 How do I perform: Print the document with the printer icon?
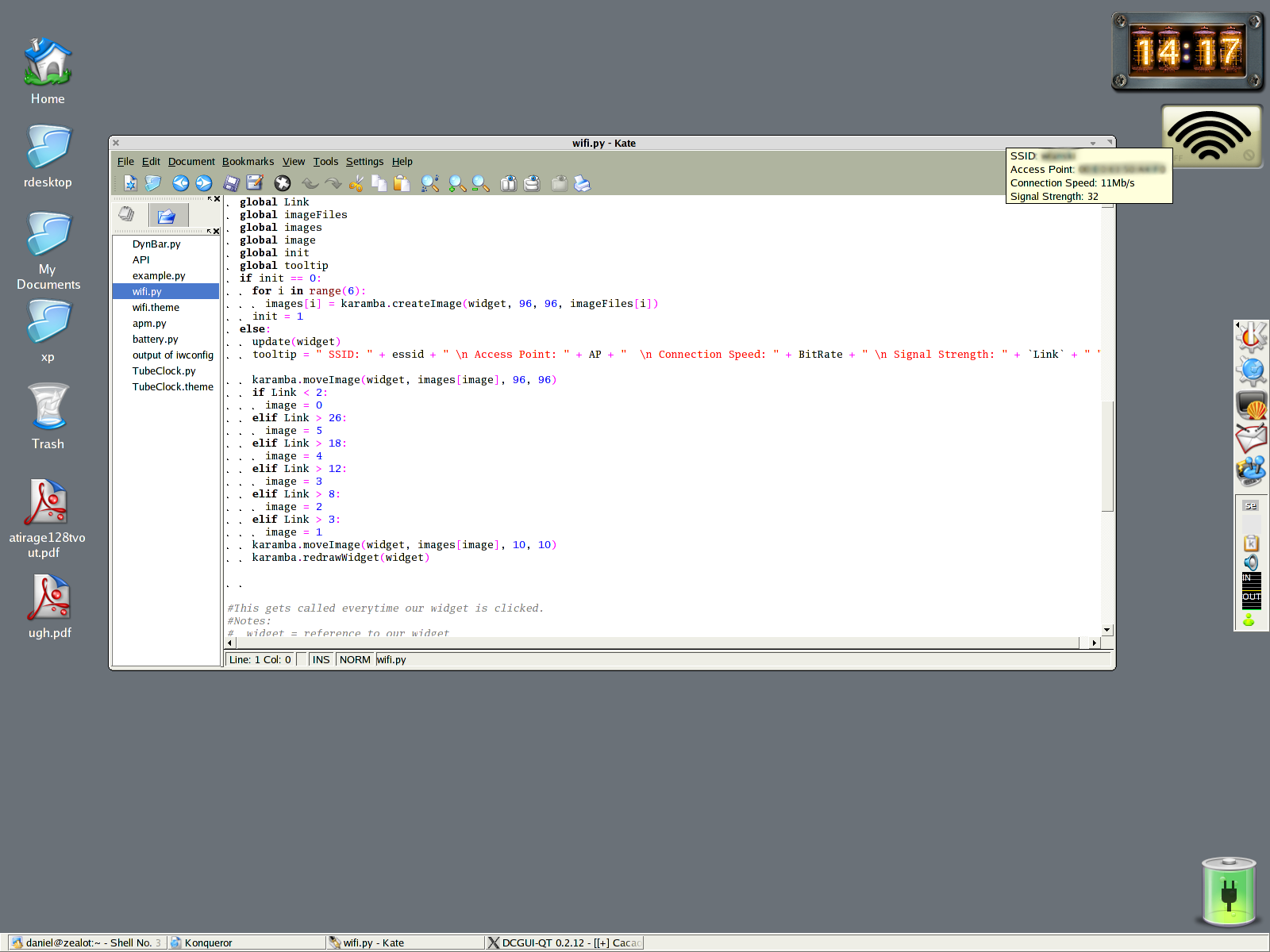point(583,183)
